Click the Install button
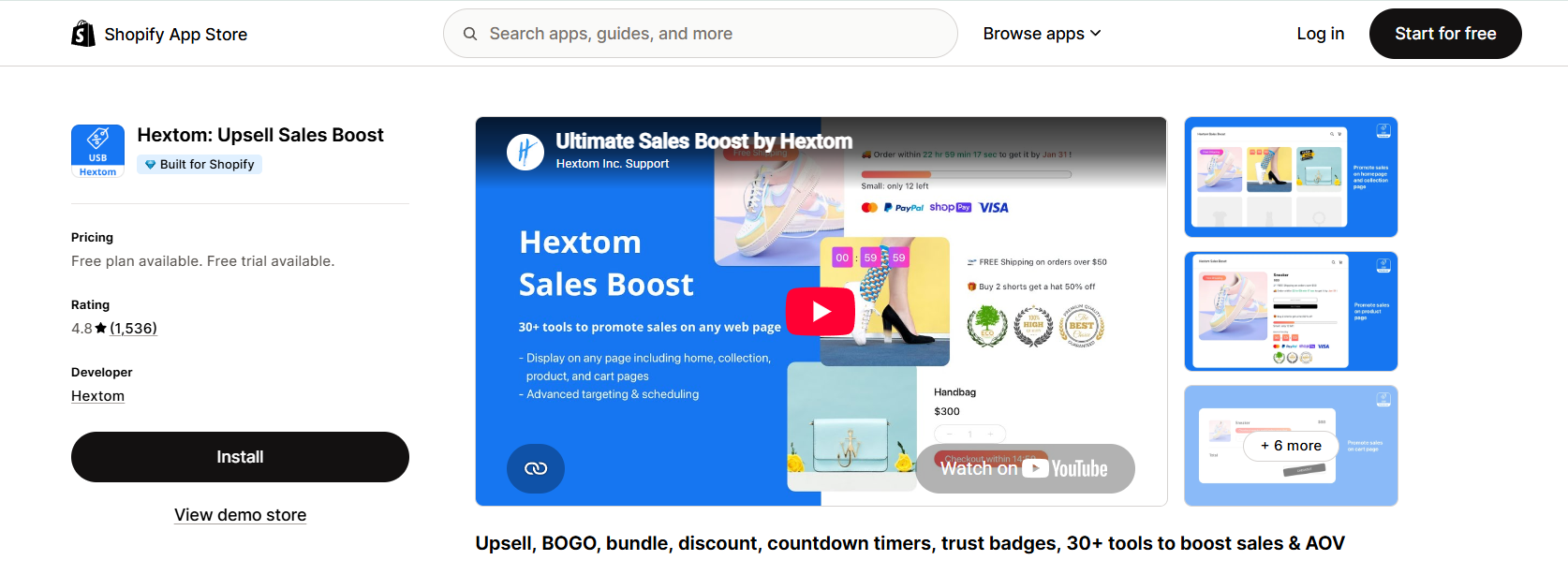1568x575 pixels. point(240,457)
